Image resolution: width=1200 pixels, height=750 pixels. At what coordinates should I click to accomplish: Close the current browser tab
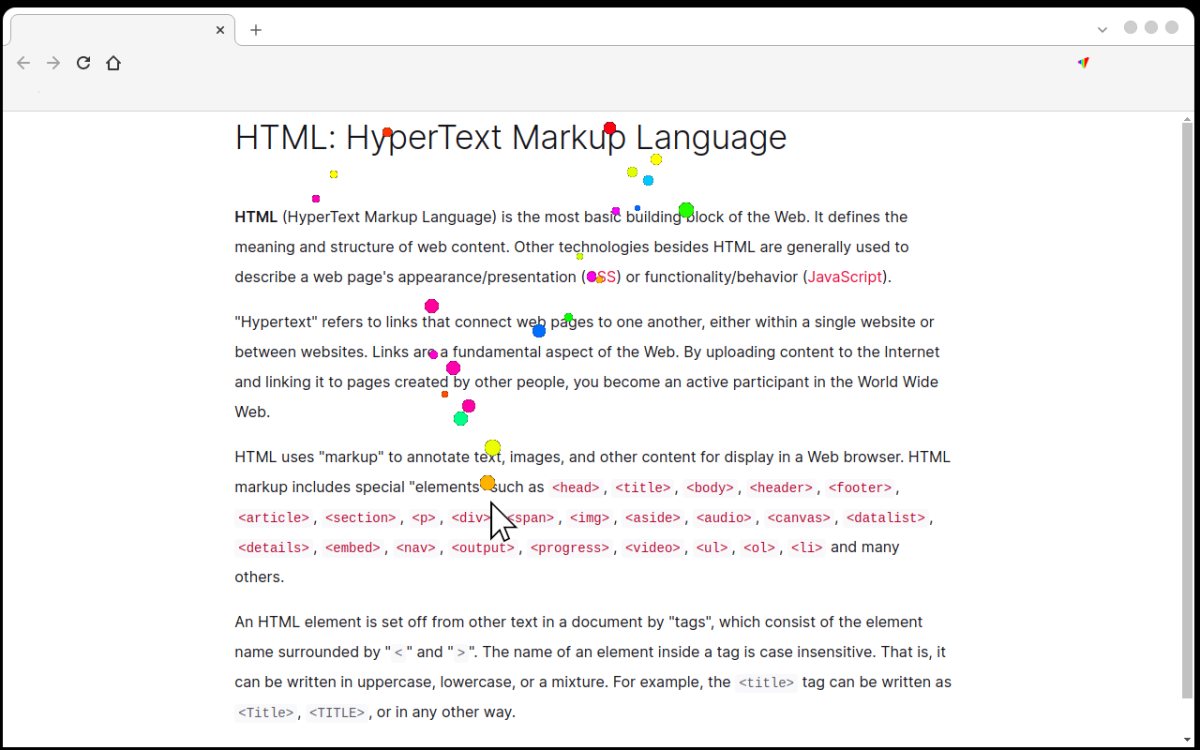[220, 30]
